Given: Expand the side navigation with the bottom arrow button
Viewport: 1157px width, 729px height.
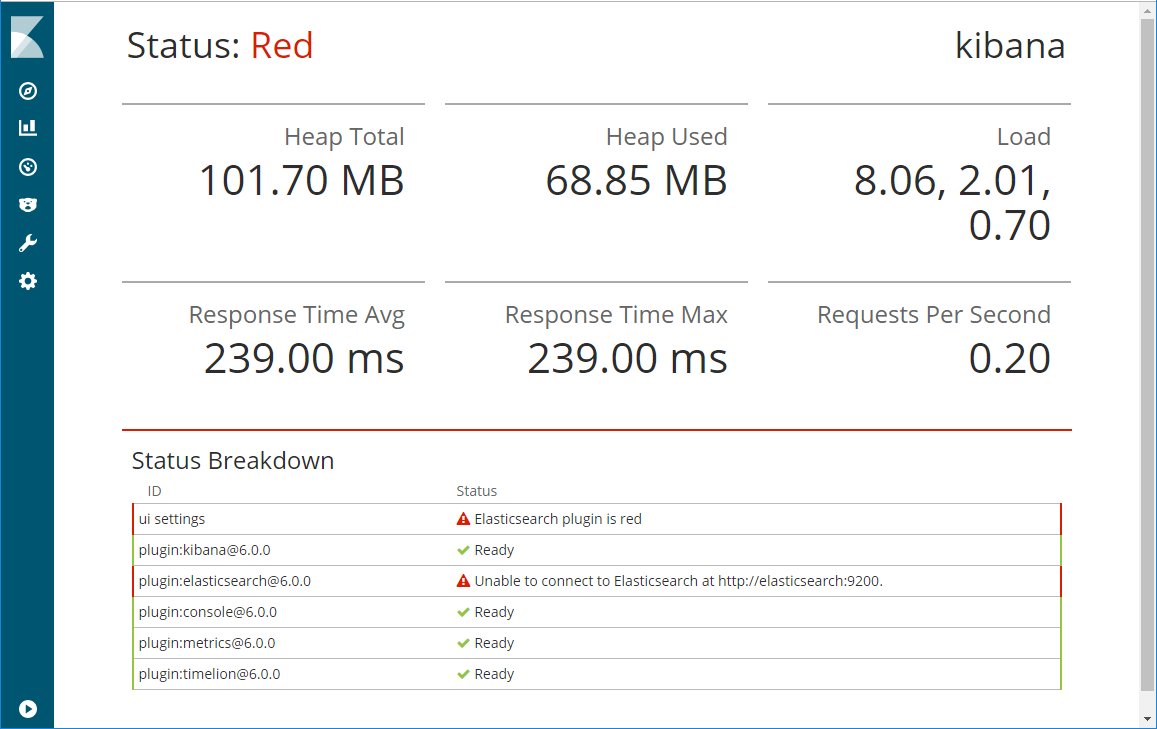Looking at the screenshot, I should 28,708.
